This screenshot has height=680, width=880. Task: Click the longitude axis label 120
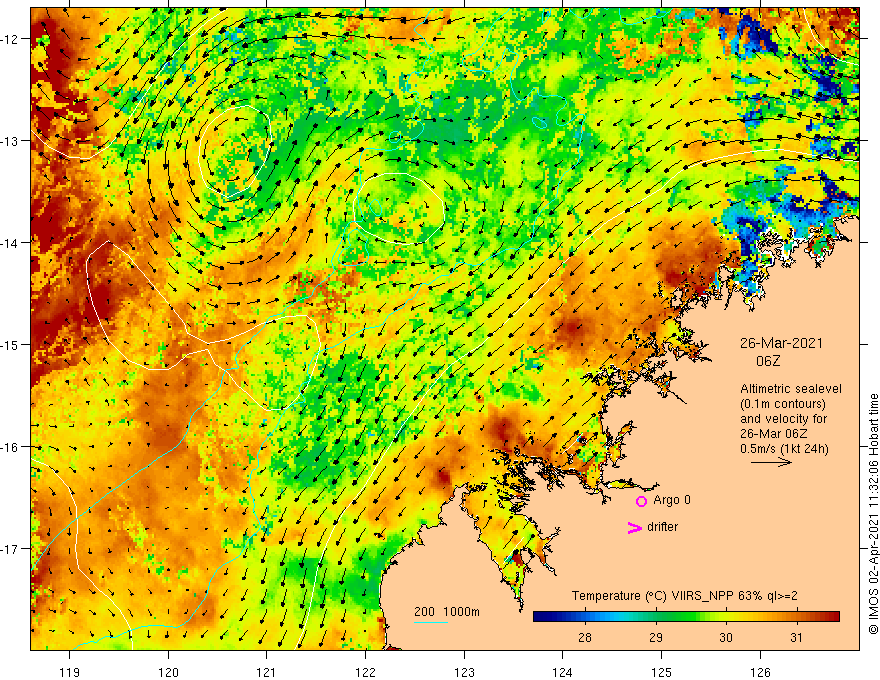pyautogui.click(x=168, y=672)
